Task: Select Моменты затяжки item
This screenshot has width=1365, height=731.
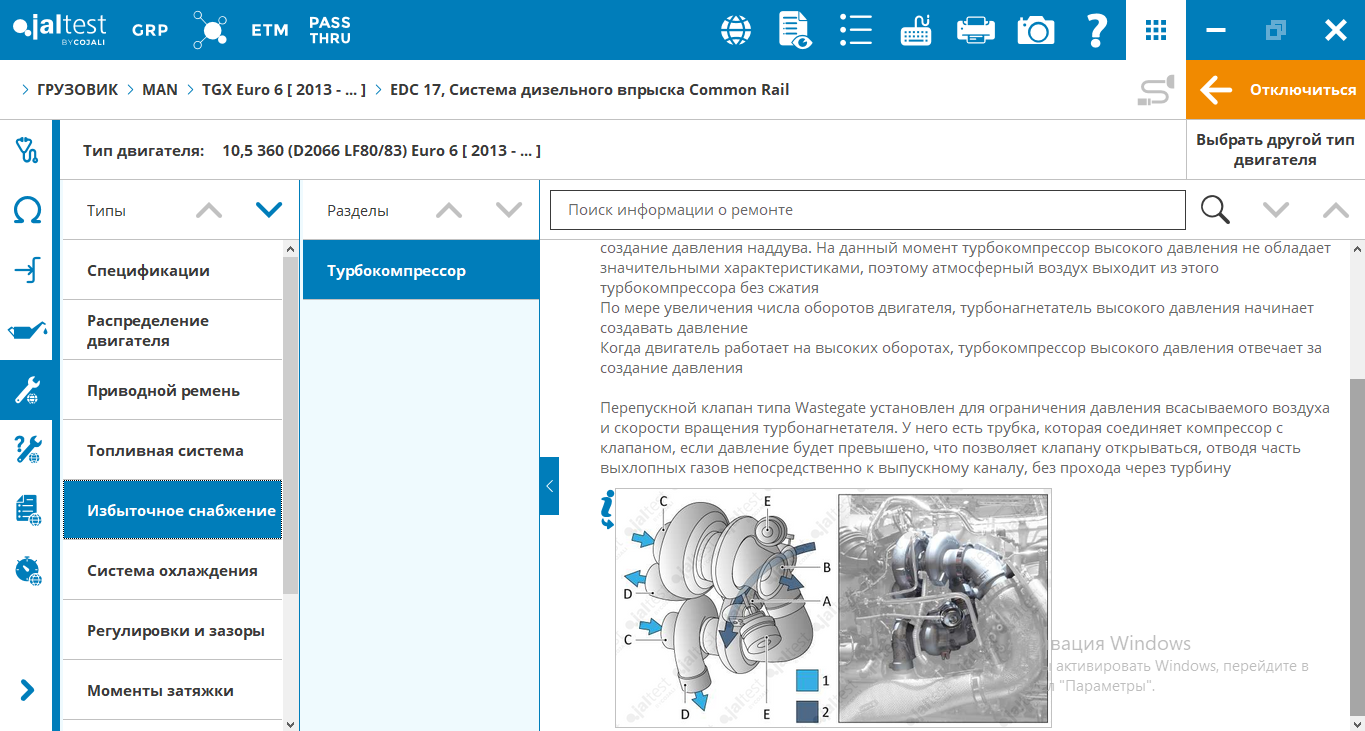Action: pos(172,690)
